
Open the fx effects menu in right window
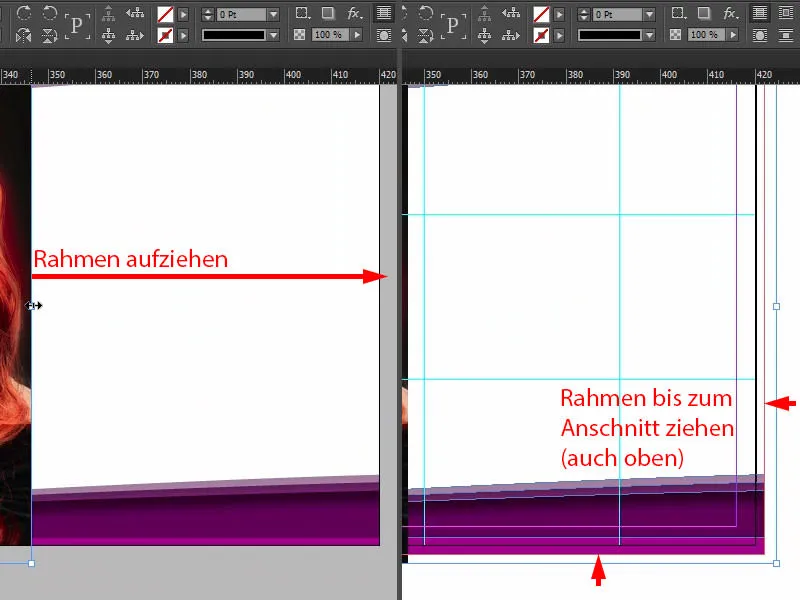pyautogui.click(x=731, y=13)
